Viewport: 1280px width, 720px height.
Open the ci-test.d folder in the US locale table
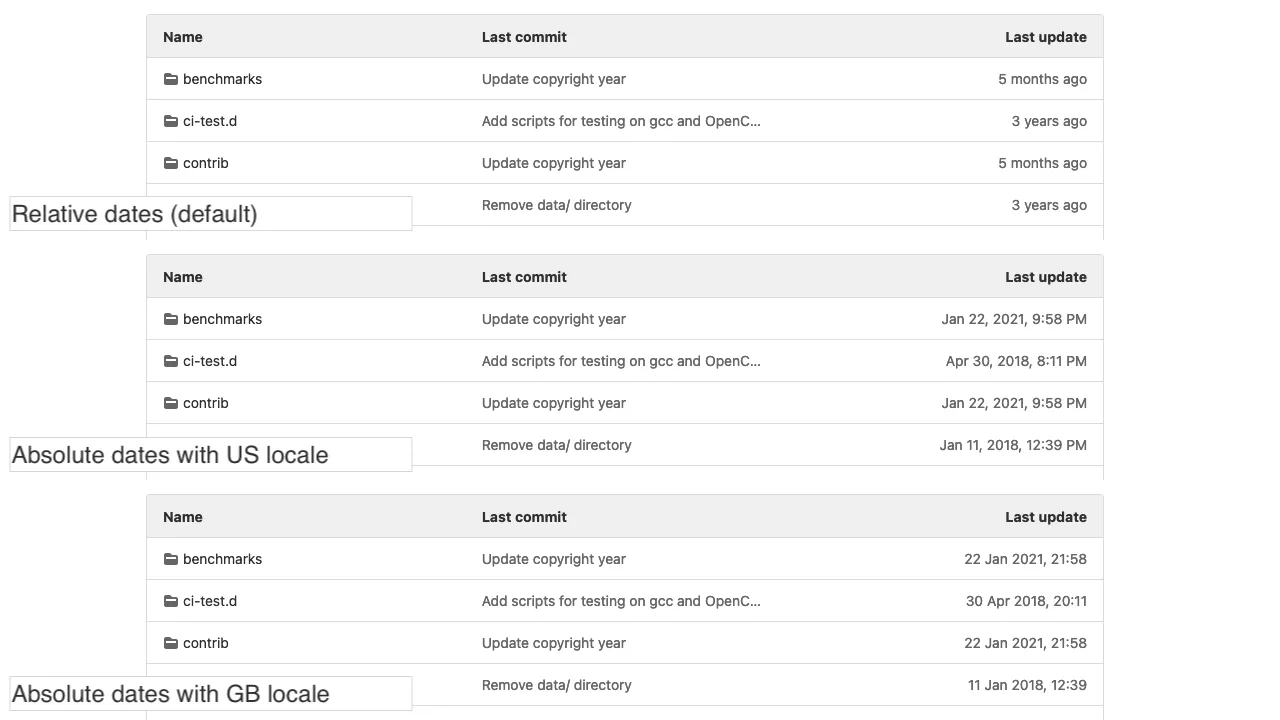(x=210, y=361)
